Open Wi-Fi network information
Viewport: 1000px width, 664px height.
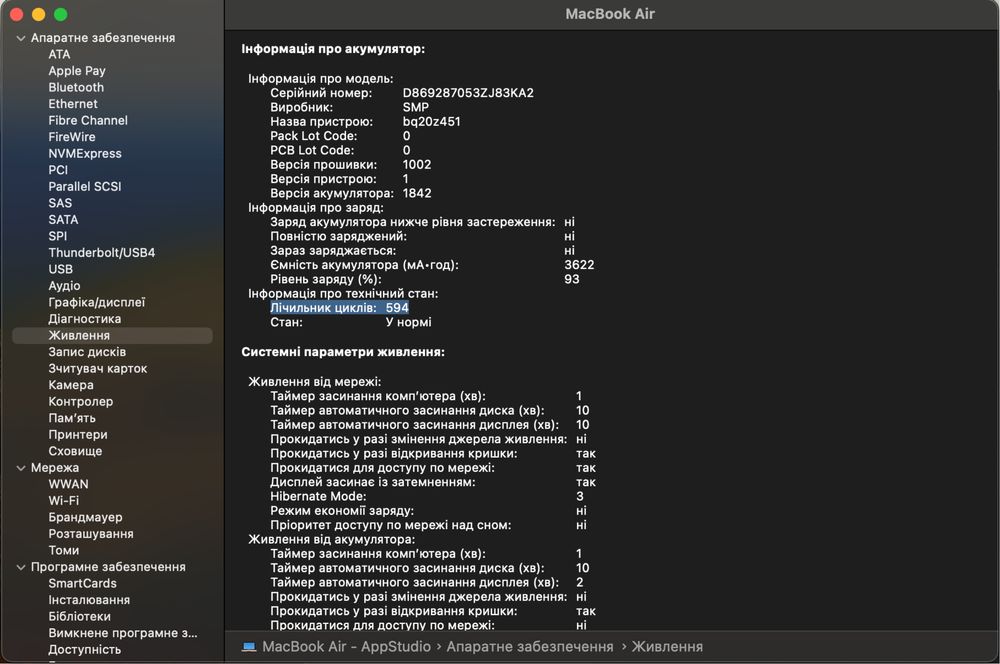tap(64, 501)
